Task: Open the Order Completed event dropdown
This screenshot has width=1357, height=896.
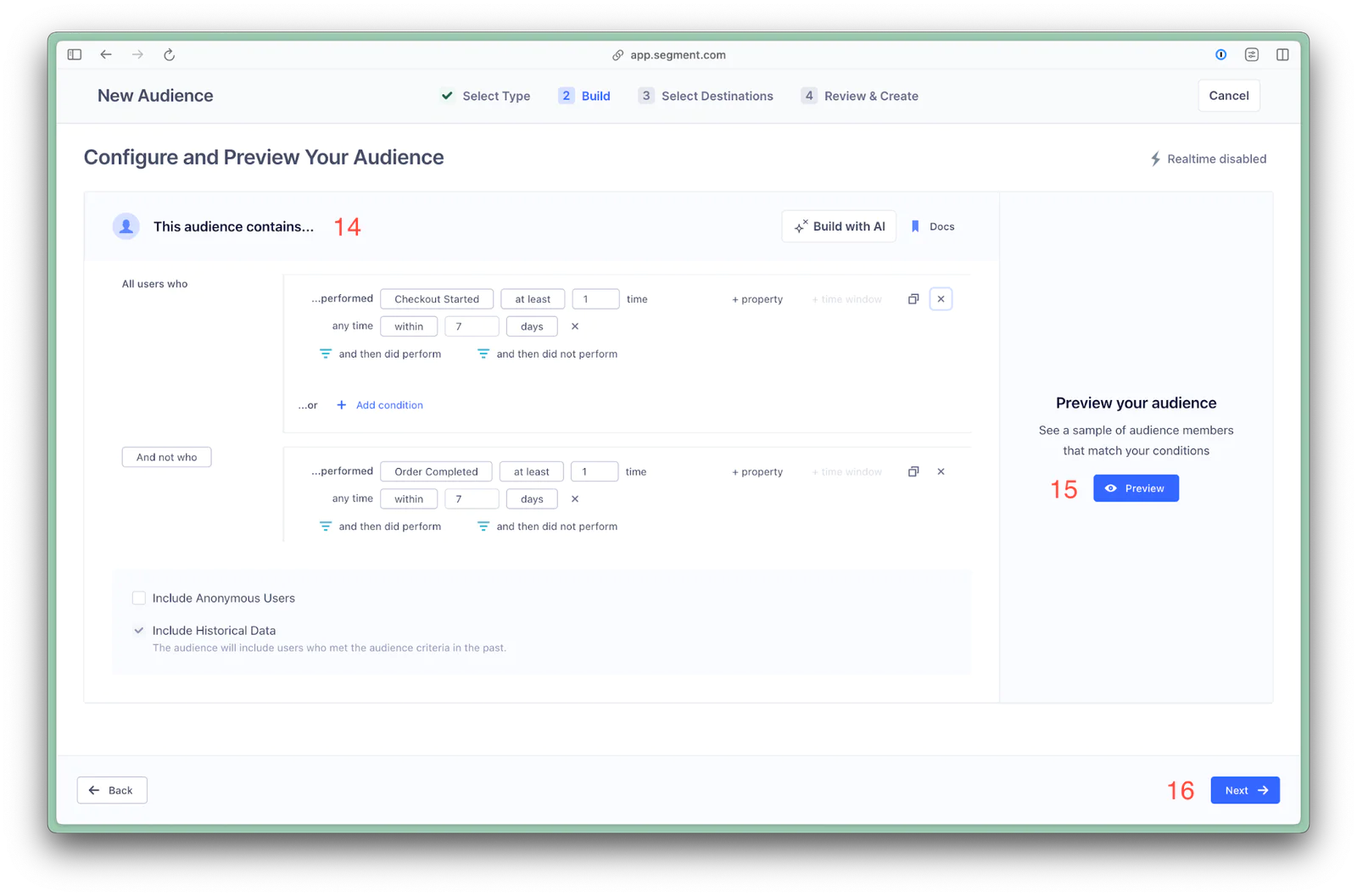Action: coord(436,472)
